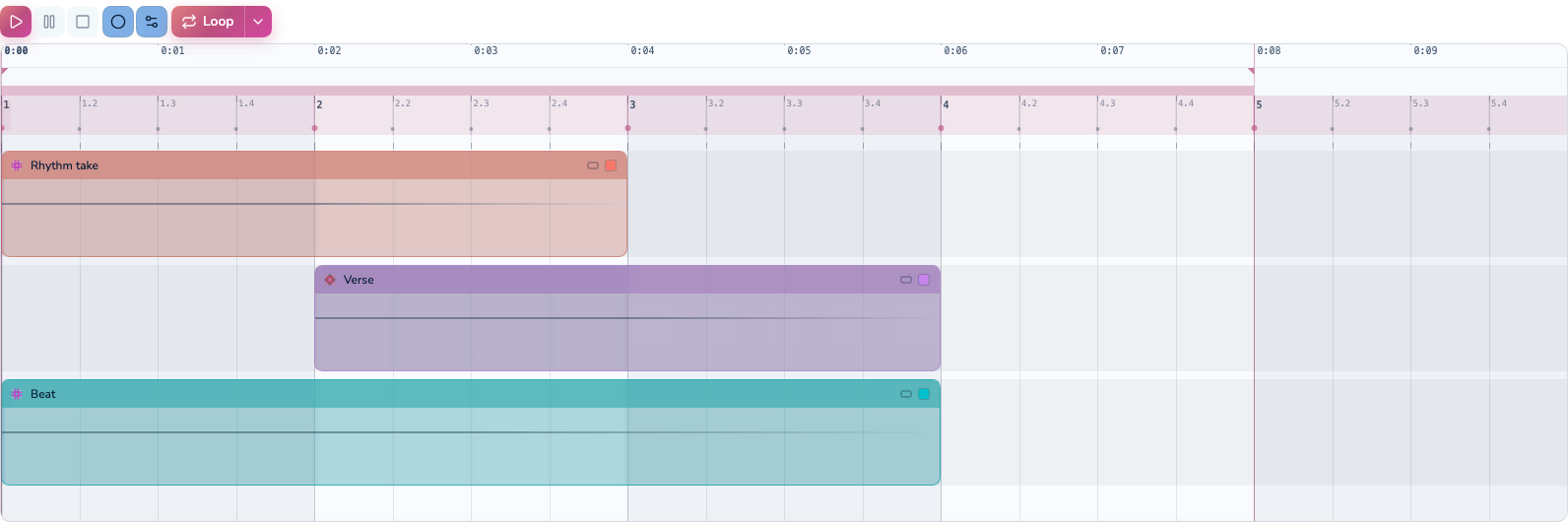Click beat 2.3 on the ruler
This screenshot has width=1568, height=522.
481,103
